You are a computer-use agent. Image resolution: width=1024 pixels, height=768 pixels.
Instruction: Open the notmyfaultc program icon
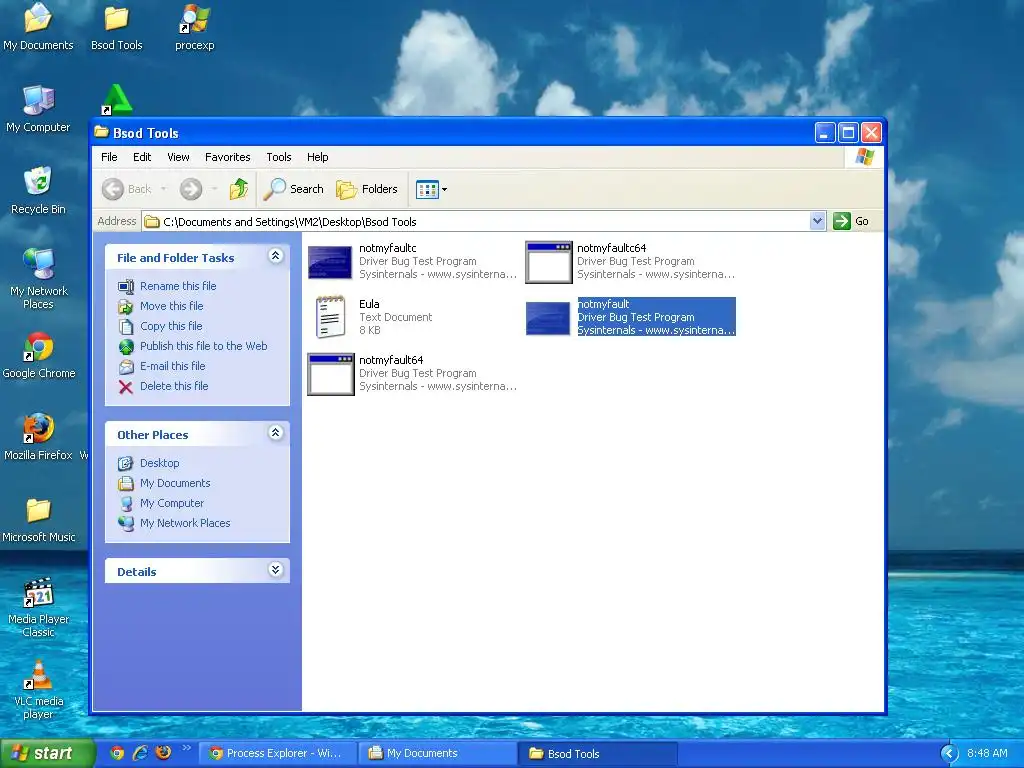[x=330, y=262]
